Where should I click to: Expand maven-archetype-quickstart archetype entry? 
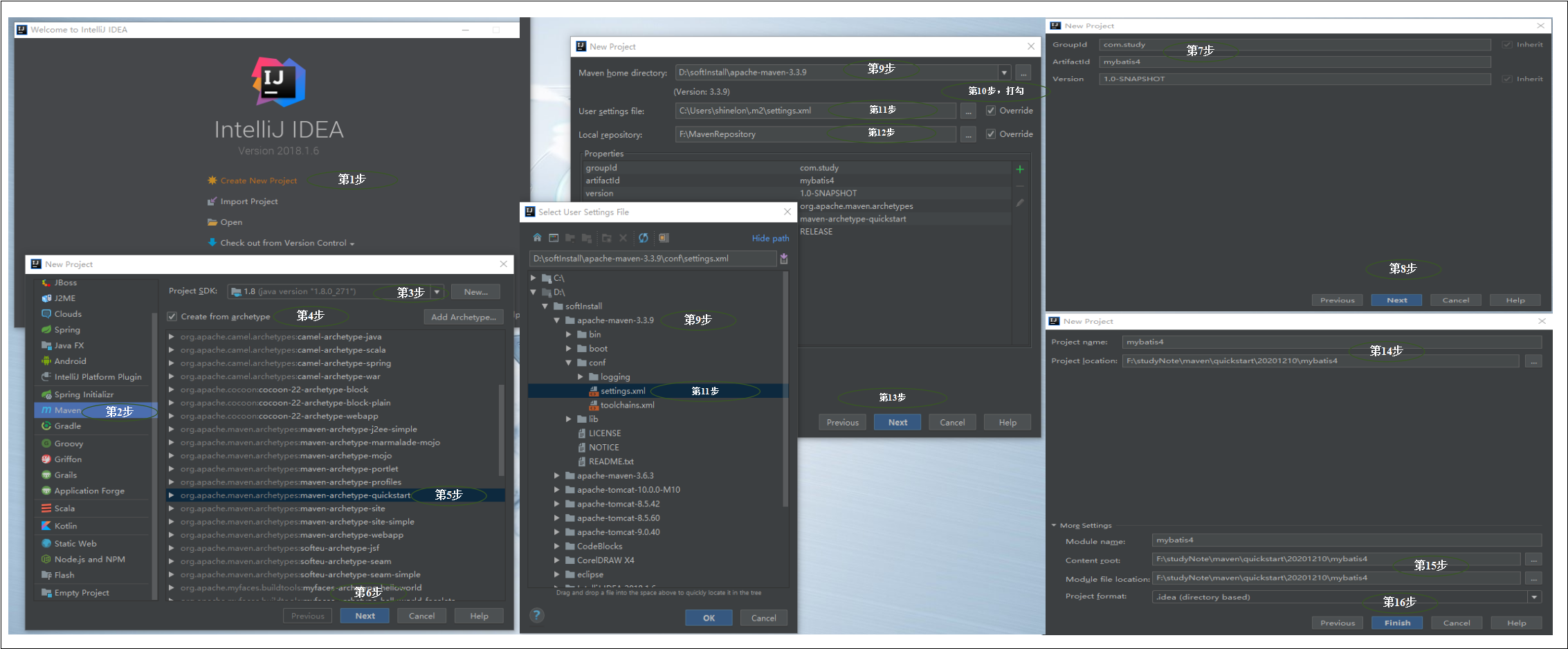click(172, 495)
